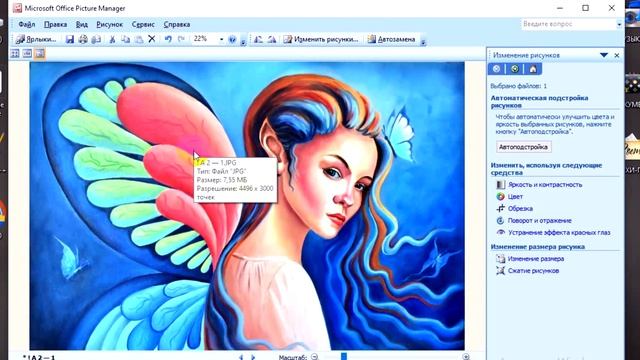
Task: Copy using the copy toolbar icon
Action: [x=126, y=39]
